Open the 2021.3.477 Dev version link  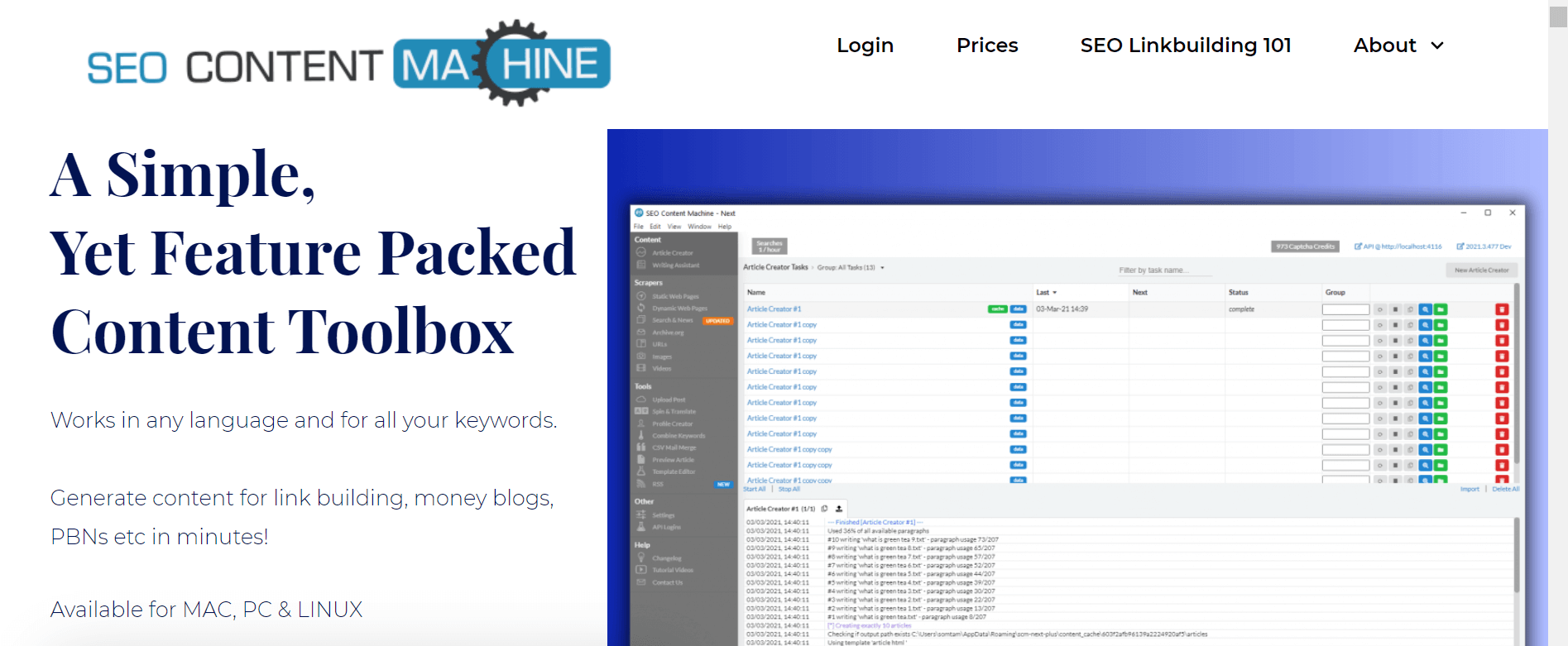[x=1484, y=246]
